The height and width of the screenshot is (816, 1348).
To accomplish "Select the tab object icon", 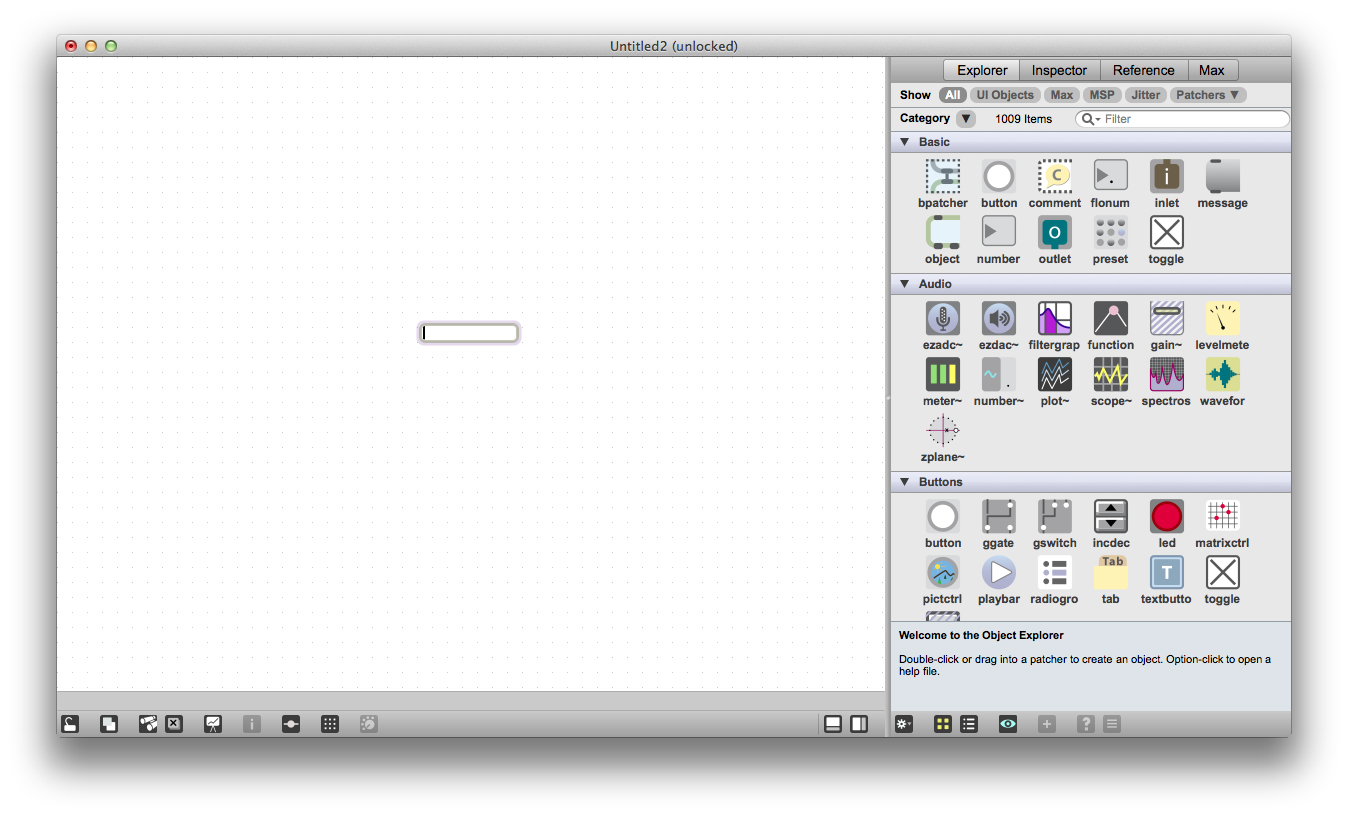I will (1110, 573).
